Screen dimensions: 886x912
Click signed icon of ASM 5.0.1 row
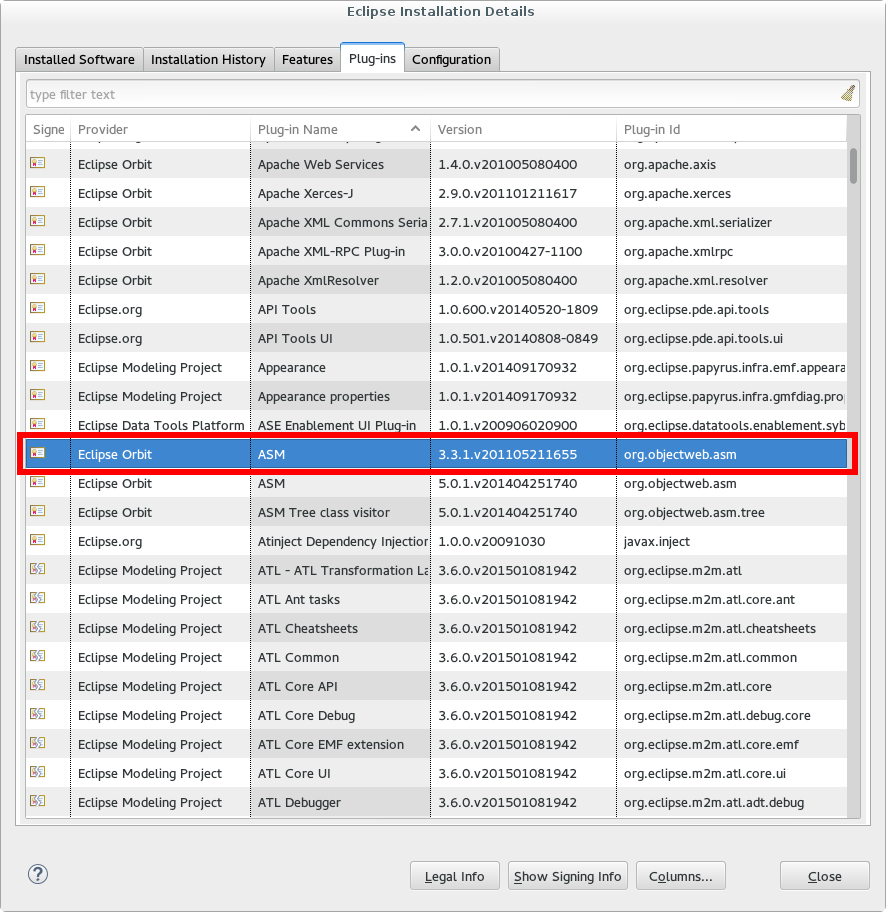pos(38,482)
